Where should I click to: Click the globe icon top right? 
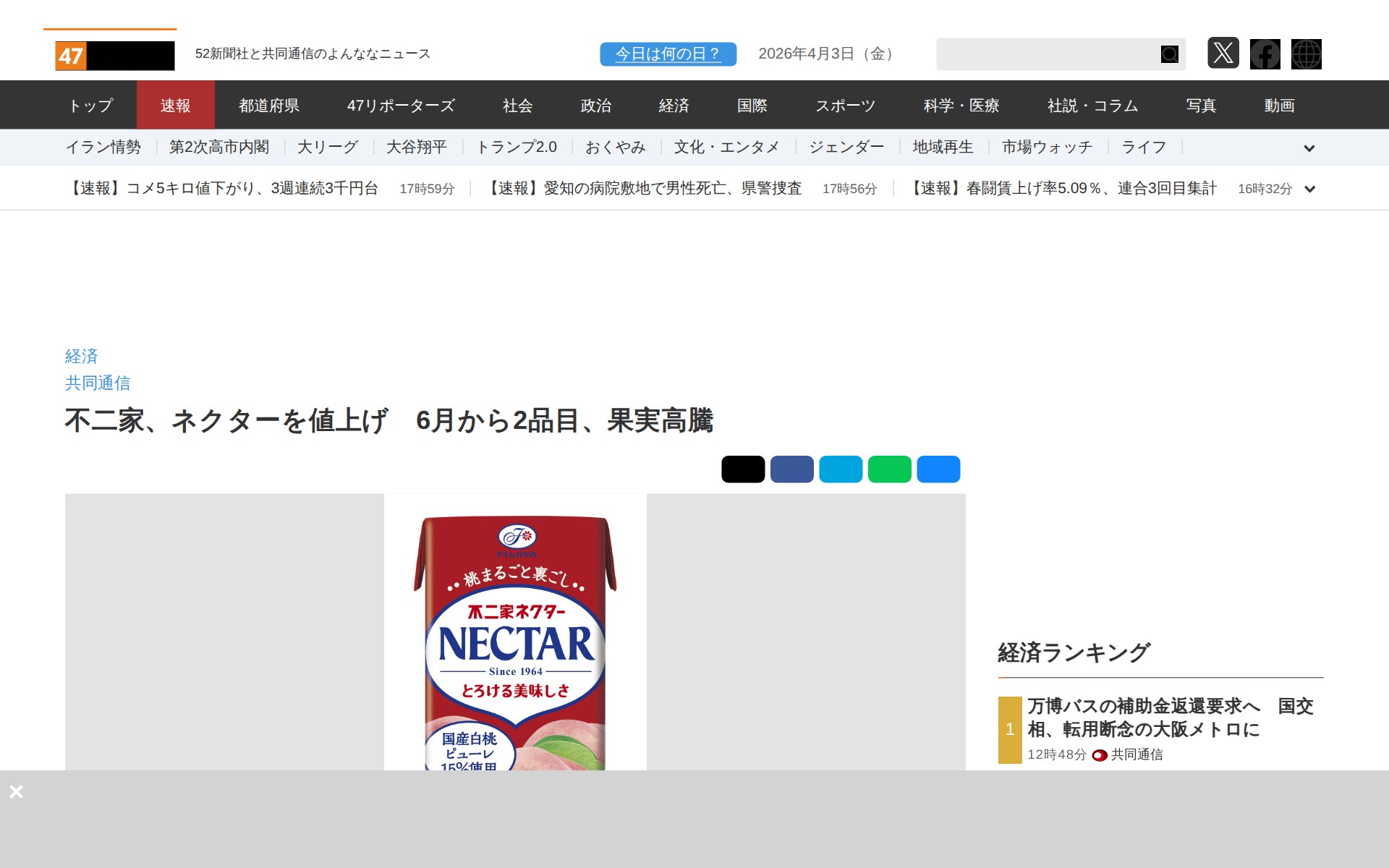[x=1307, y=54]
